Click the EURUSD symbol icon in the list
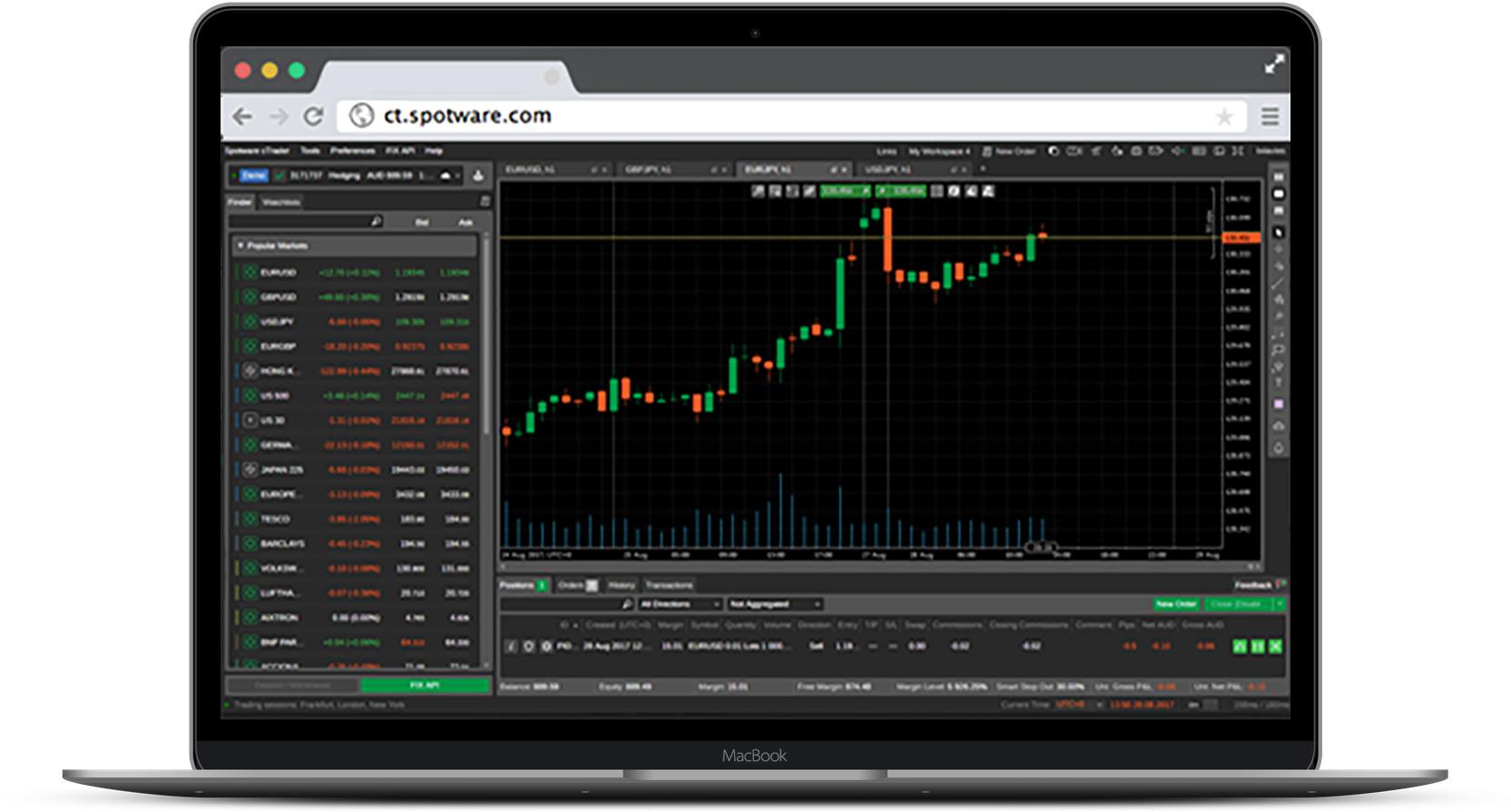The height and width of the screenshot is (812, 1511). point(250,272)
